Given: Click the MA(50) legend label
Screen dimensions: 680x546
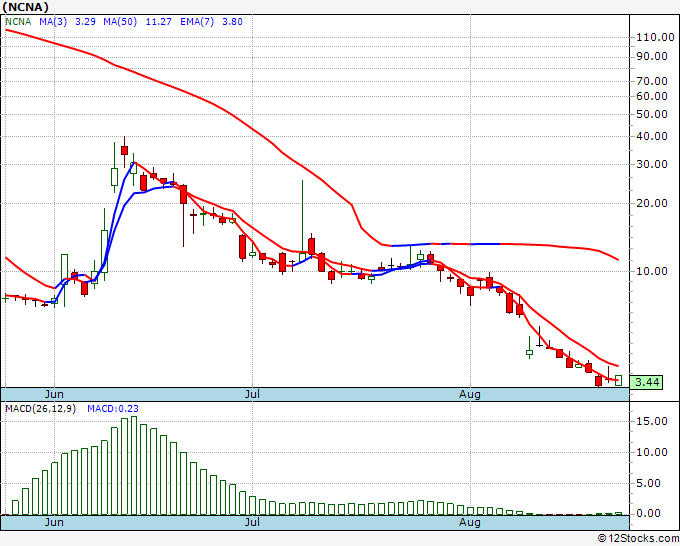Looking at the screenshot, I should pos(120,22).
